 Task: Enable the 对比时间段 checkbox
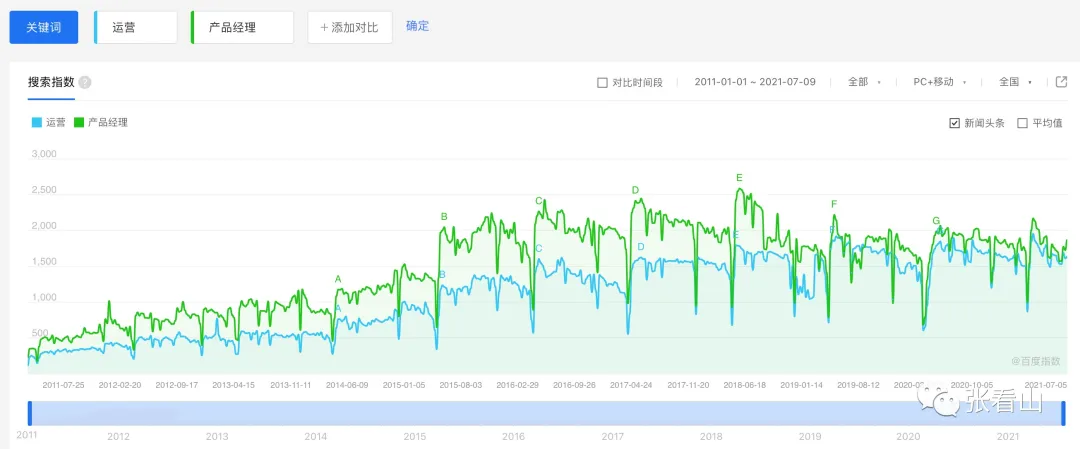click(602, 83)
